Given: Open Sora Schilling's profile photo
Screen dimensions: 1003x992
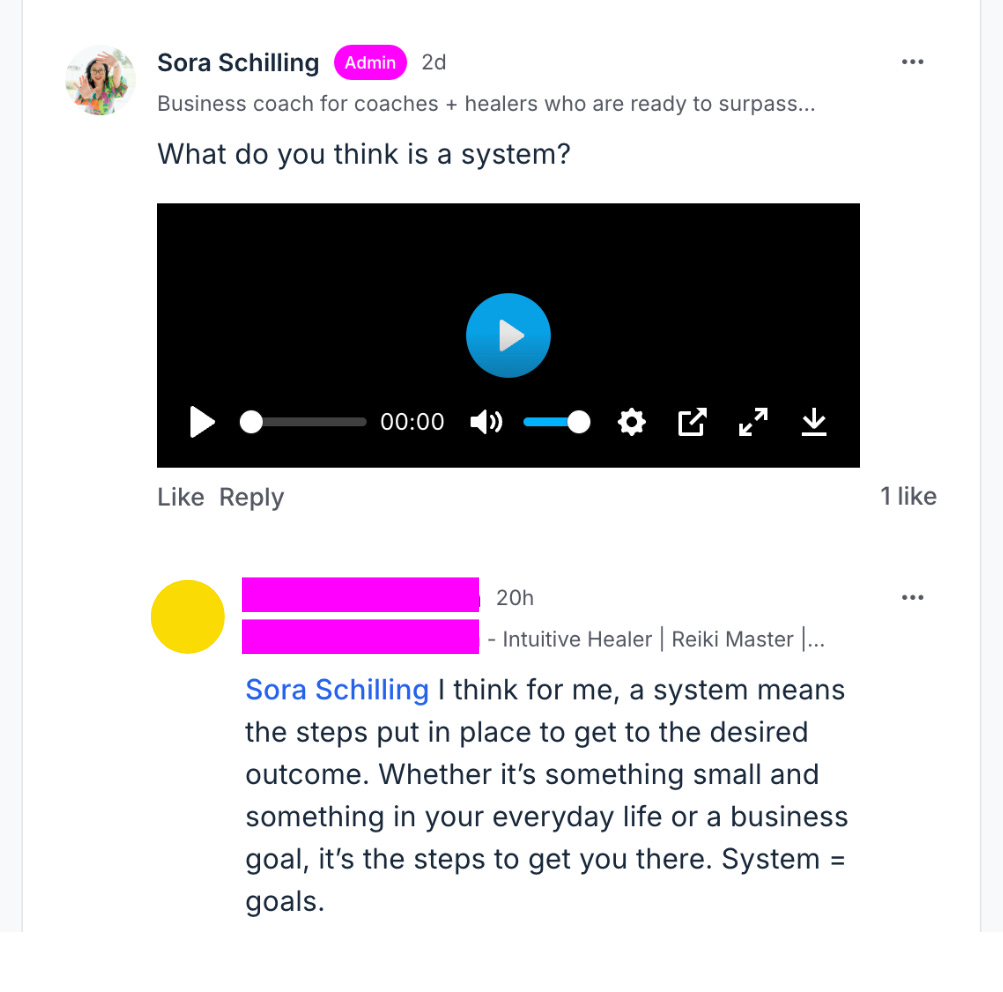Looking at the screenshot, I should 100,81.
